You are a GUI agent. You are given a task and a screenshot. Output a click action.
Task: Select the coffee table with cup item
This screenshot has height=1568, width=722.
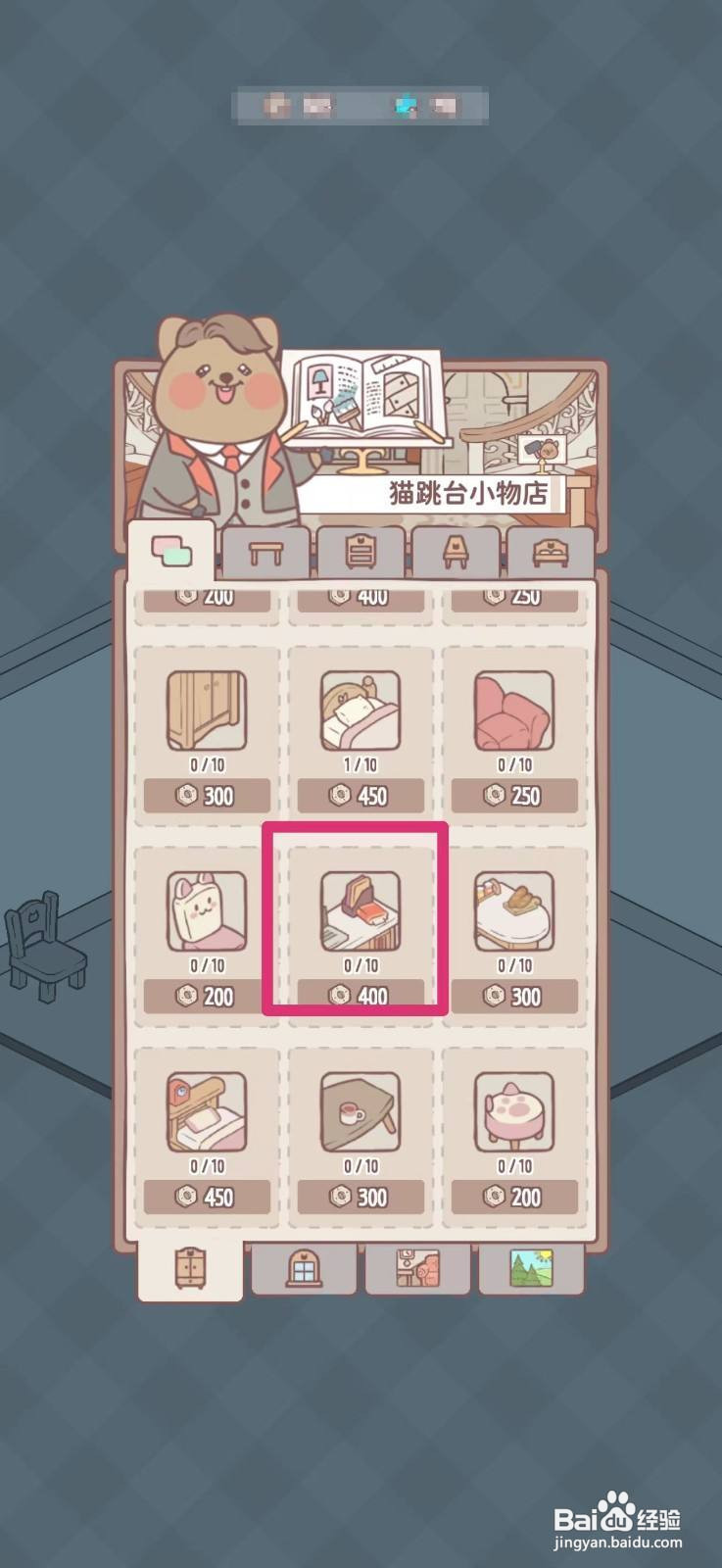(361, 1112)
